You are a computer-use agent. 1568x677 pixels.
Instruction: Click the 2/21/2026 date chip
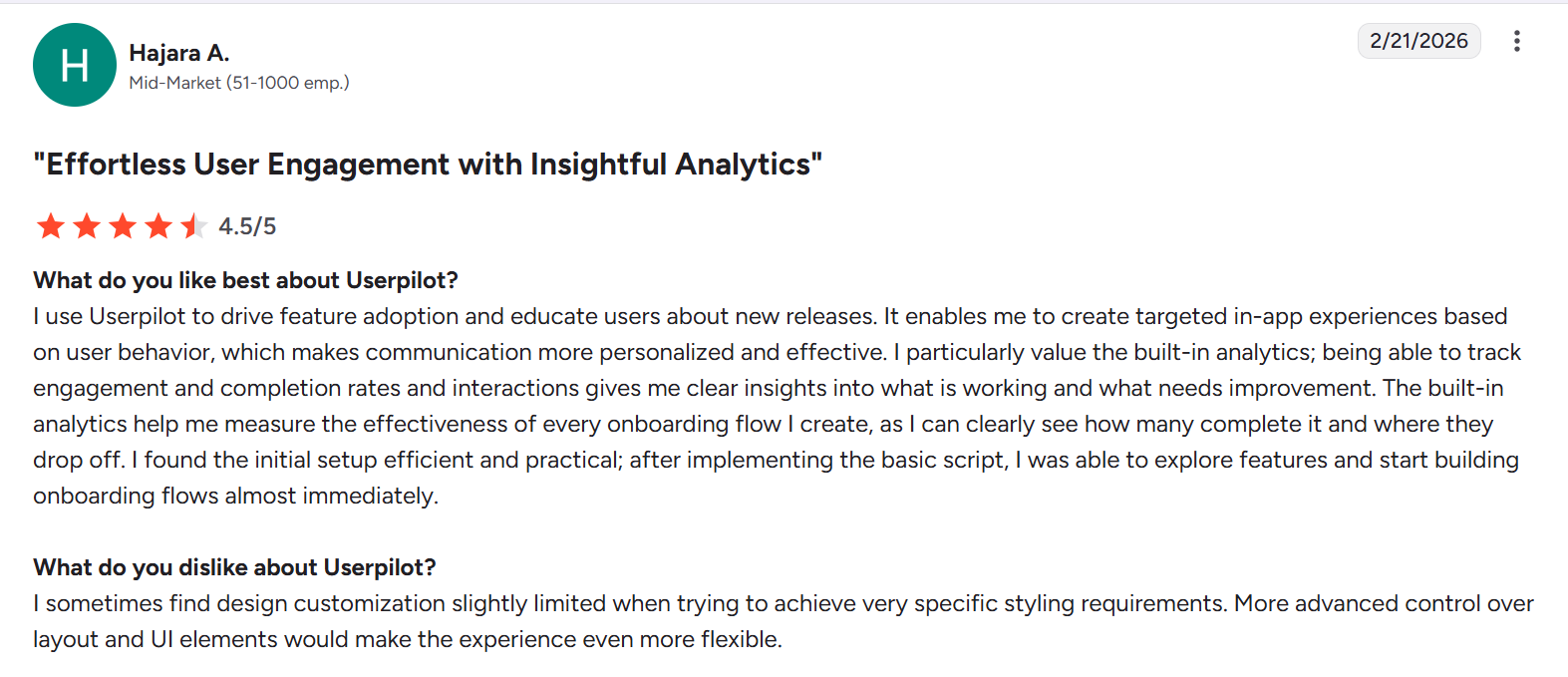[x=1418, y=41]
